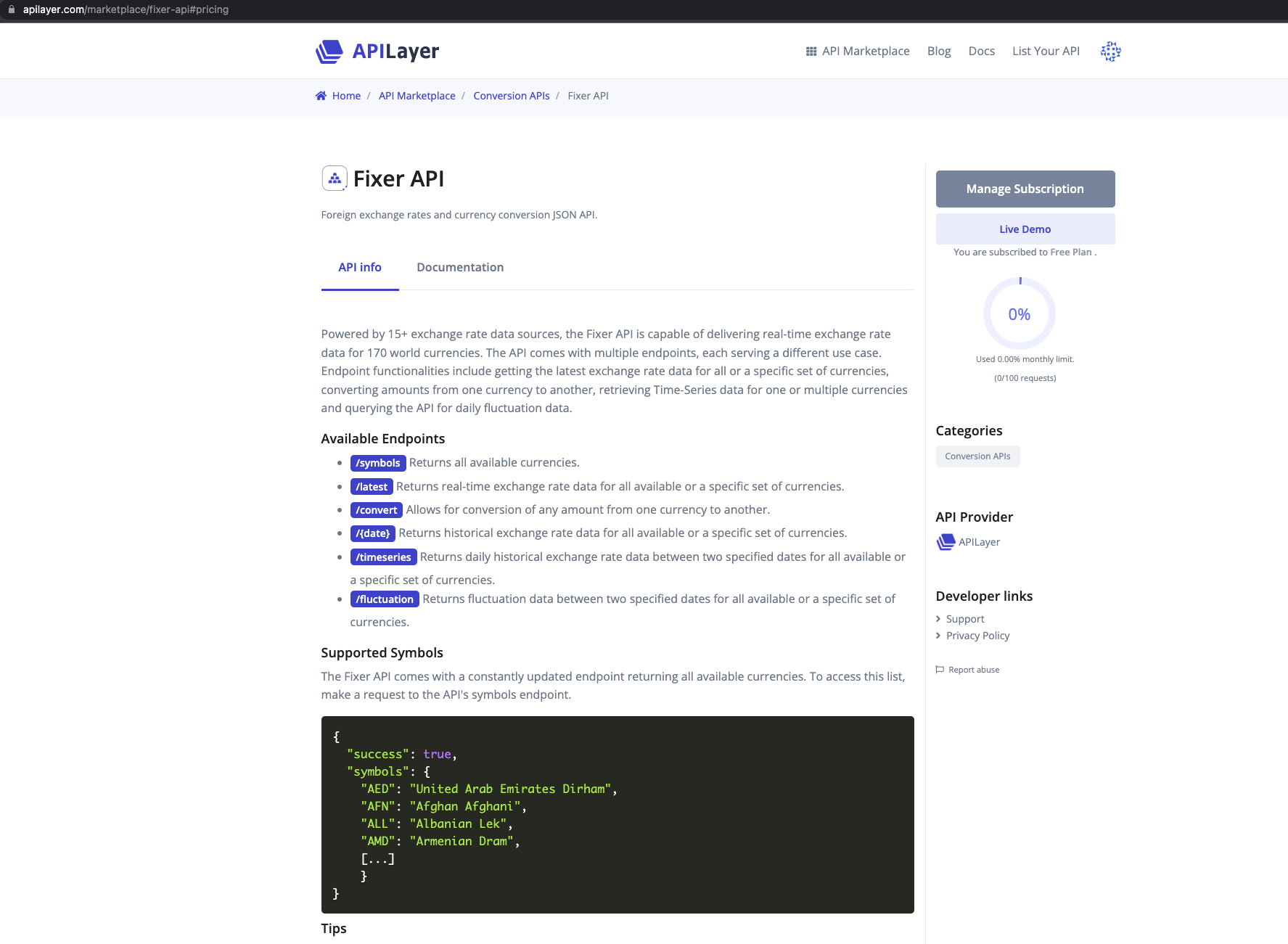Click the API Provider sidebar heading
The image size is (1288, 944).
coord(974,517)
